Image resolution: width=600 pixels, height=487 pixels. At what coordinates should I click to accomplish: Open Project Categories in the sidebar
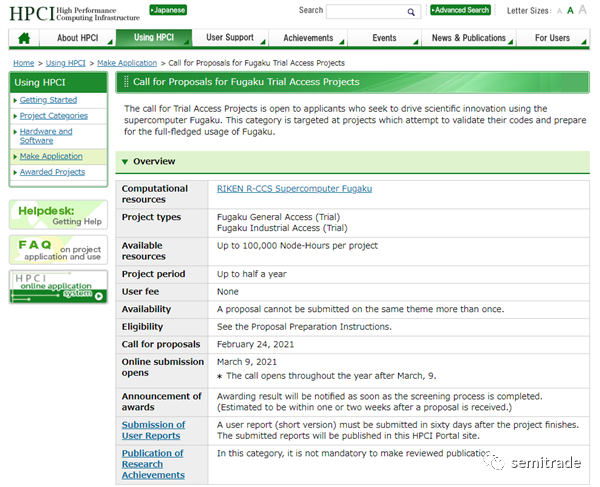pyautogui.click(x=54, y=116)
